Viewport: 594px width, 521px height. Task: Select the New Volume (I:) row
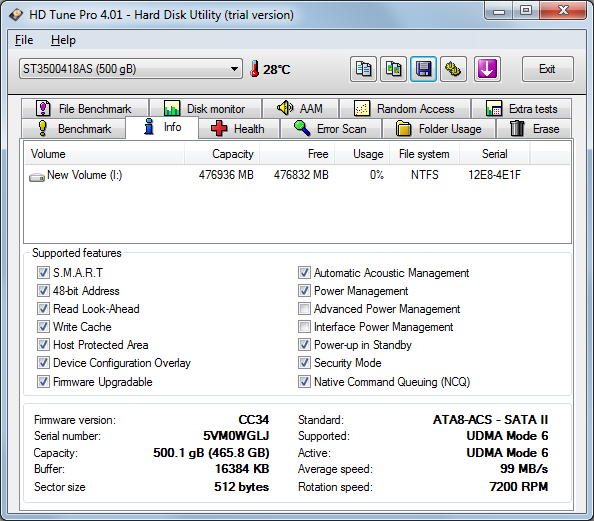point(297,175)
